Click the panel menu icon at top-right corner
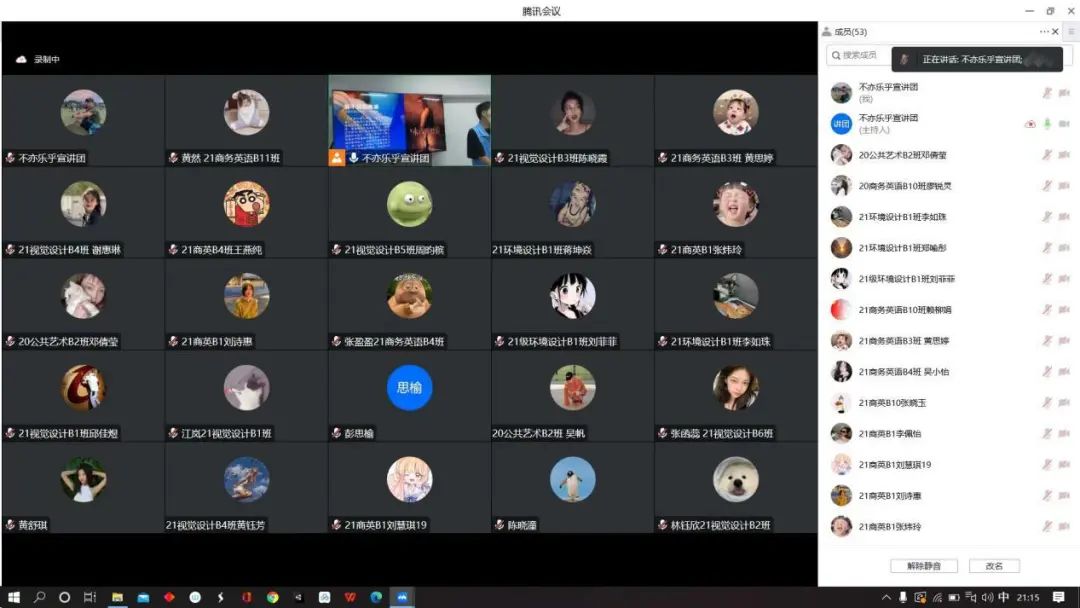This screenshot has height=608, width=1080. pos(1071,32)
